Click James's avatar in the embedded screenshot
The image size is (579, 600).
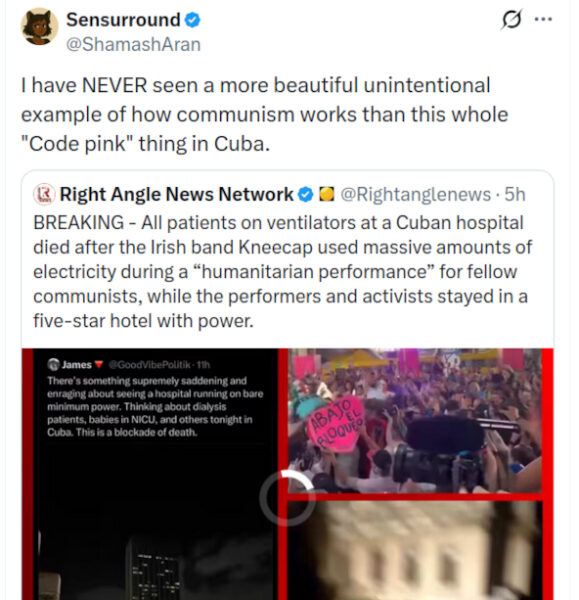tap(53, 364)
